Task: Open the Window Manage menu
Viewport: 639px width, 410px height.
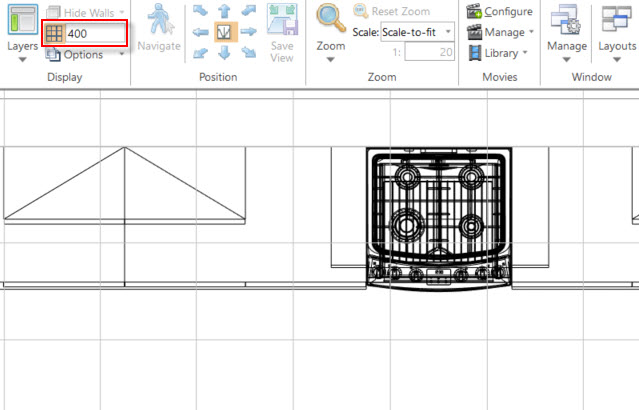Action: click(x=567, y=33)
